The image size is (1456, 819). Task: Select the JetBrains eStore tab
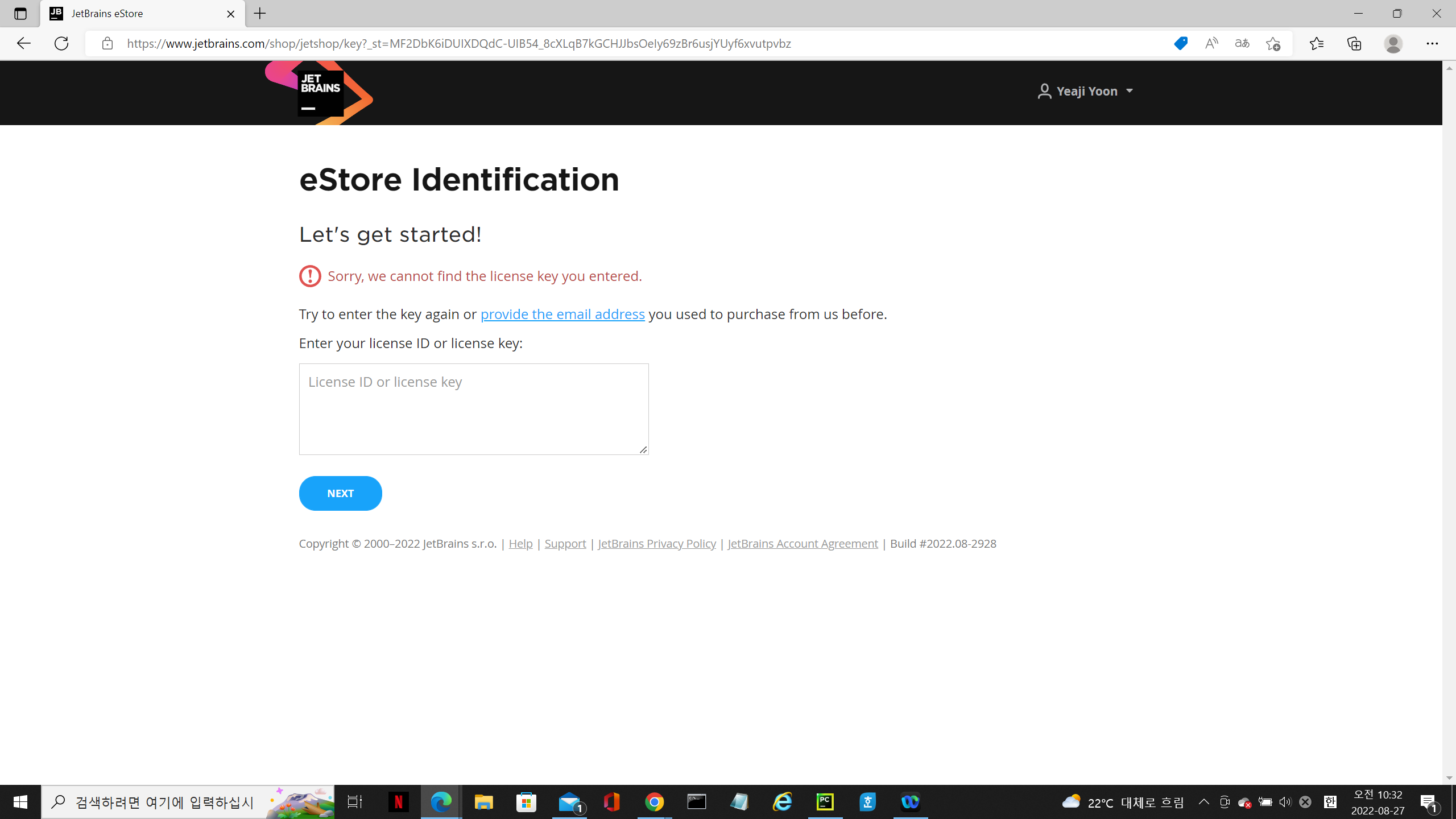coord(142,14)
